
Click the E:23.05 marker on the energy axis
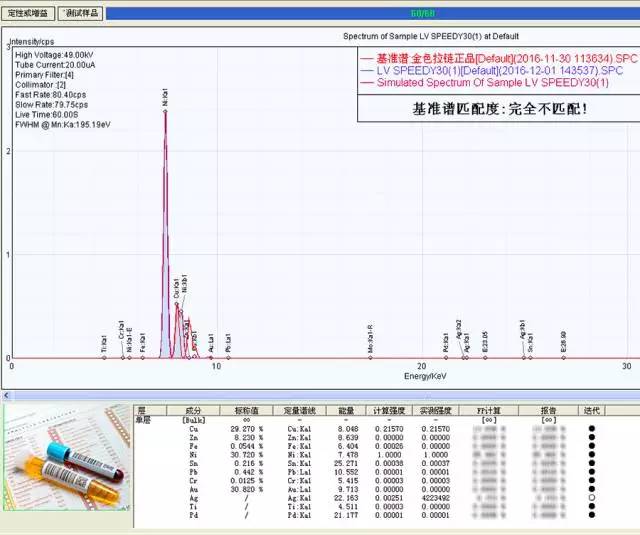coord(485,357)
